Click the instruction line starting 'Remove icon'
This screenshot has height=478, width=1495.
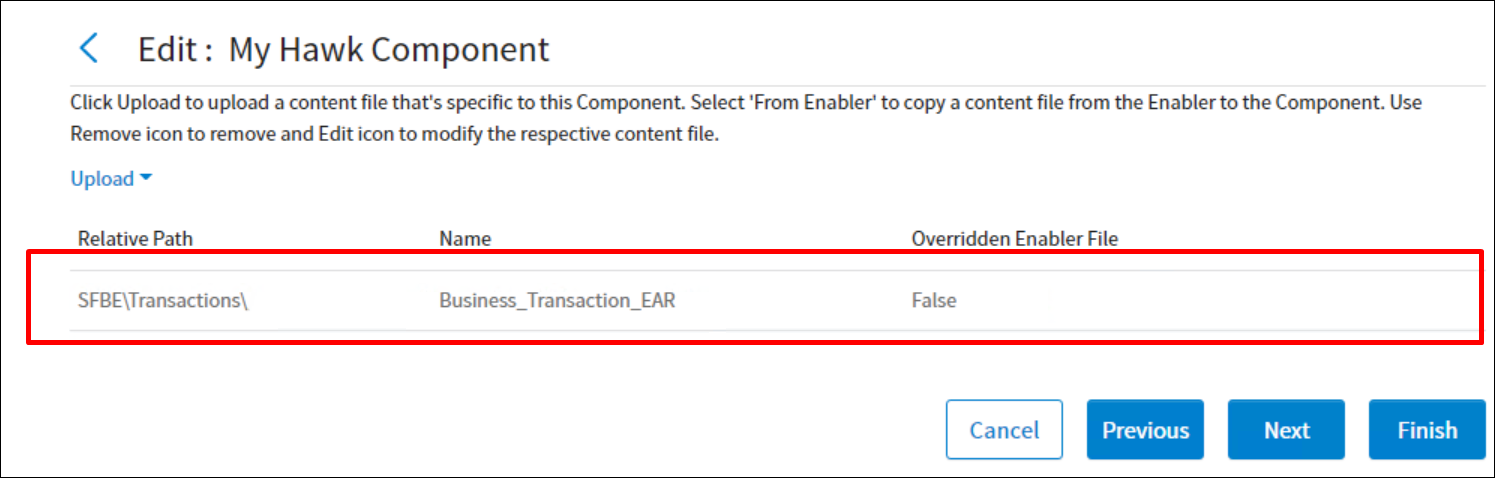[x=394, y=134]
